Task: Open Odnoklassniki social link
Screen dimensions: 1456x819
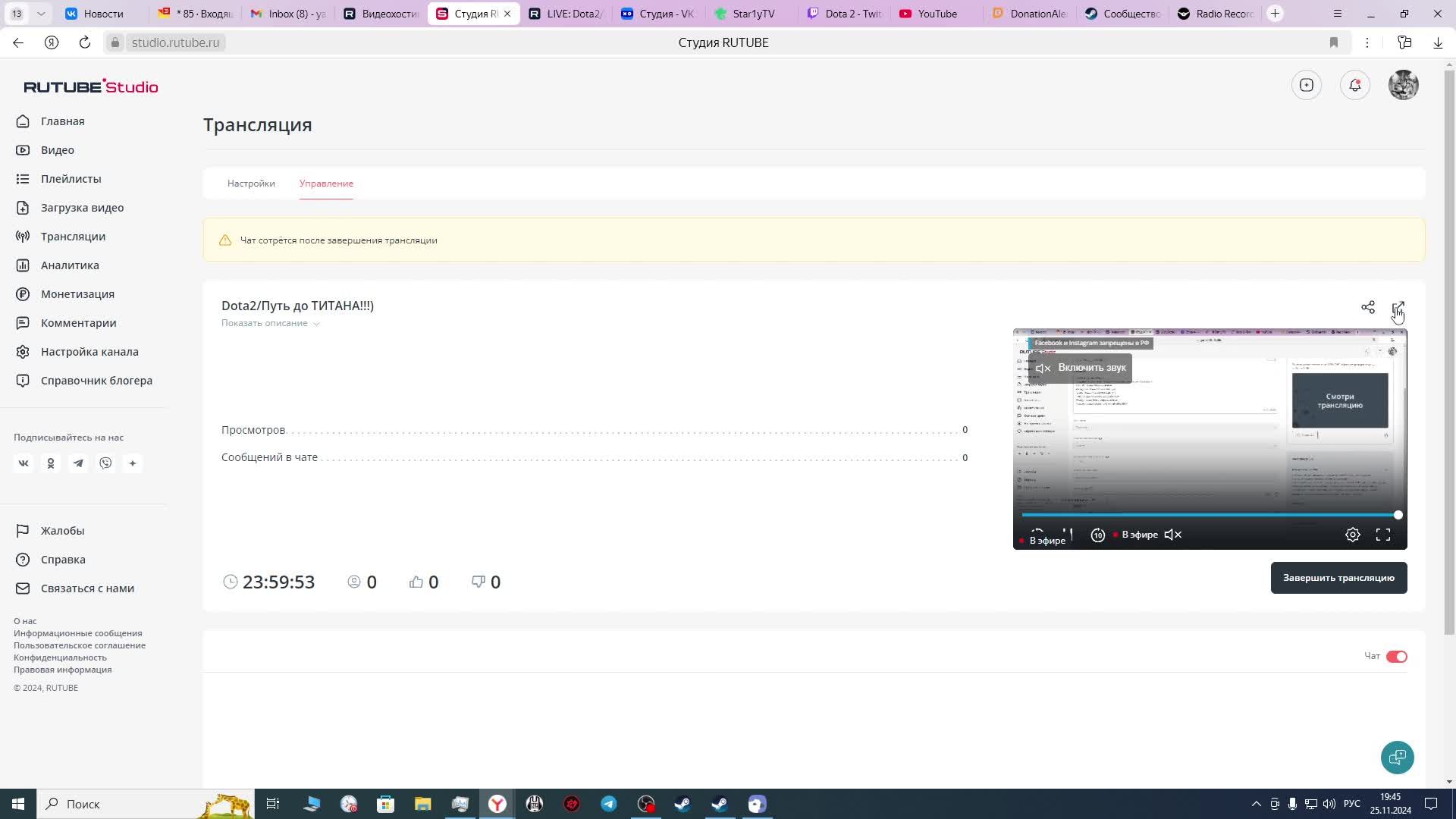Action: point(51,463)
